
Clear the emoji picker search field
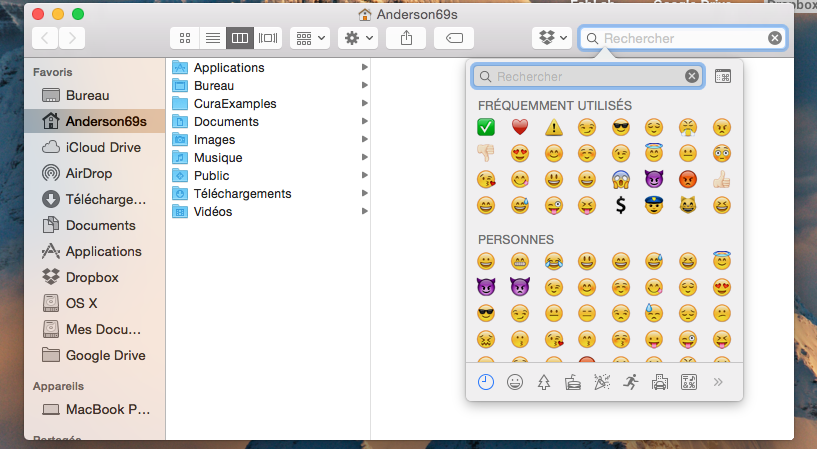(691, 77)
